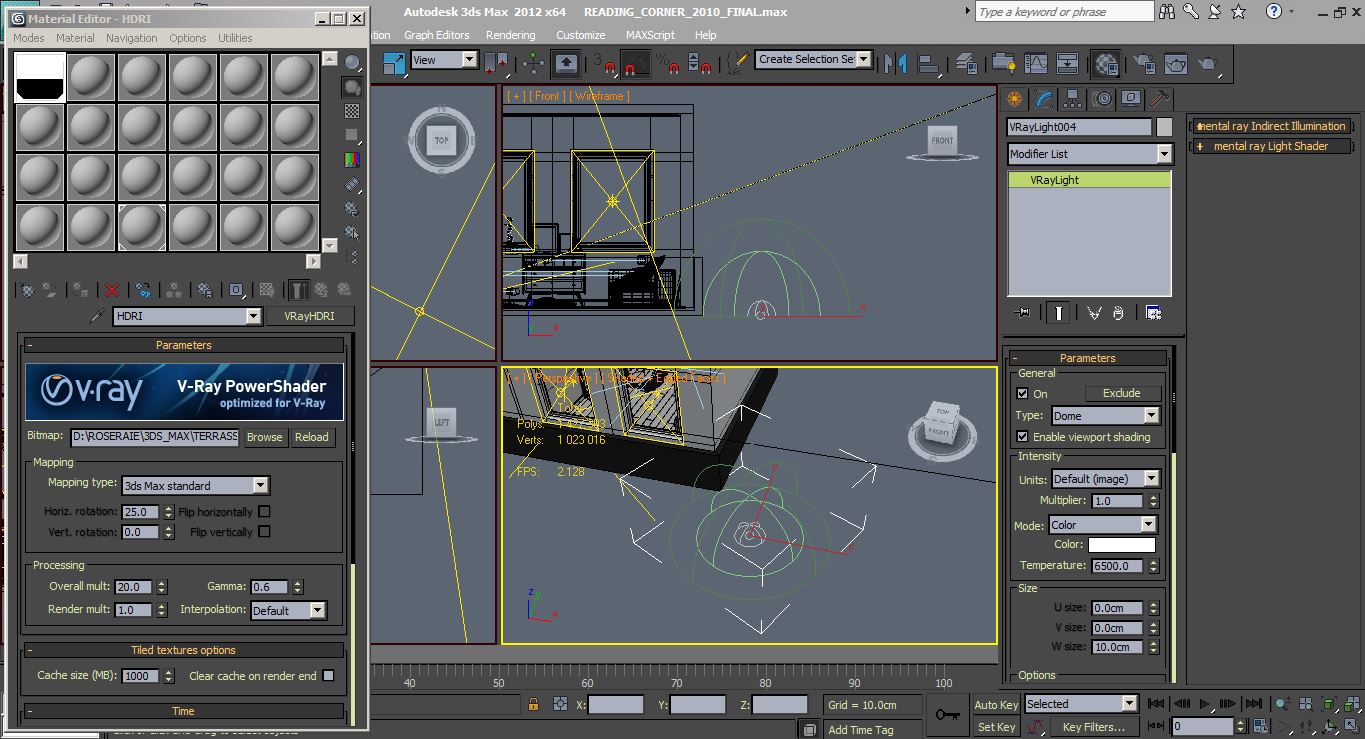Open the Motion tab in command panel
1365x739 pixels.
1102,99
